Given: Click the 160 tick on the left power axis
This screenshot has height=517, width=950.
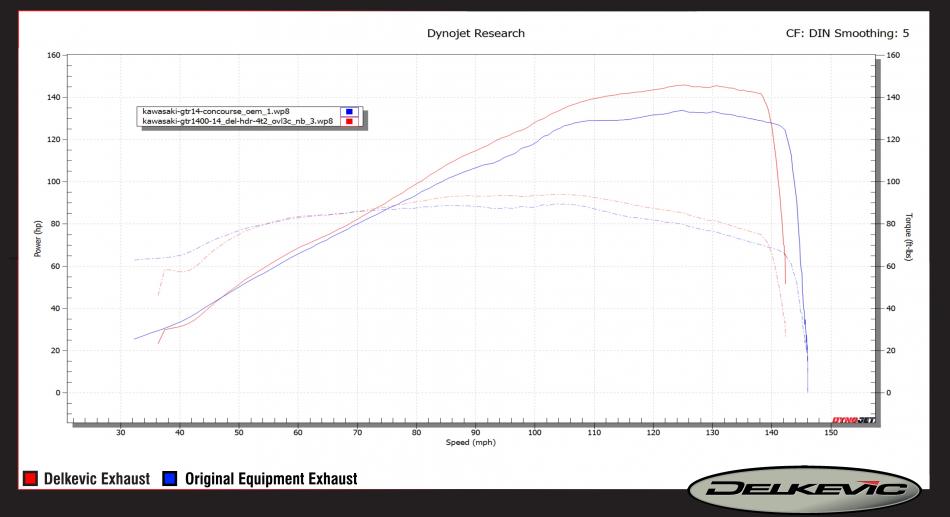Looking at the screenshot, I should pyautogui.click(x=53, y=55).
